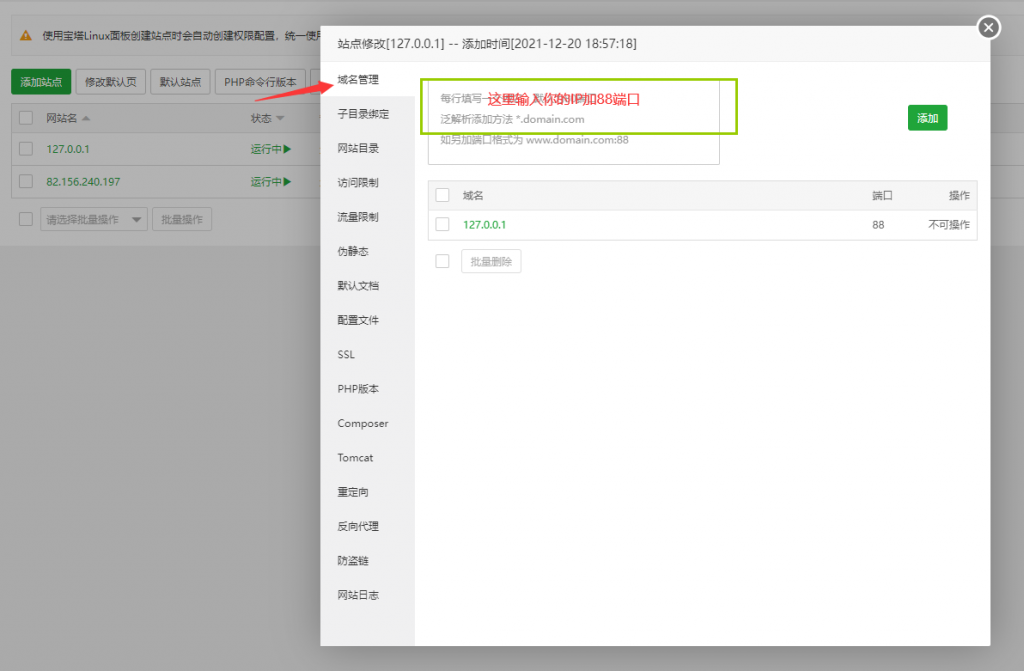1024x671 pixels.
Task: Open the Composer configuration section
Action: click(360, 423)
